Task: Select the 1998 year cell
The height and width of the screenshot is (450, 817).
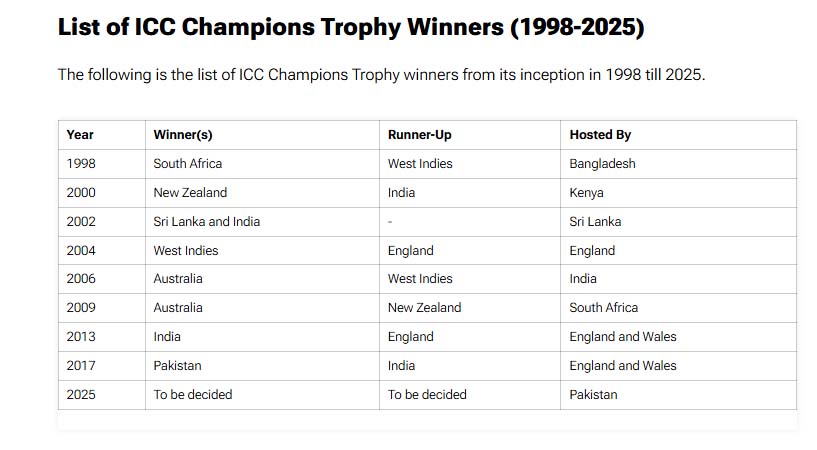Action: (x=81, y=164)
